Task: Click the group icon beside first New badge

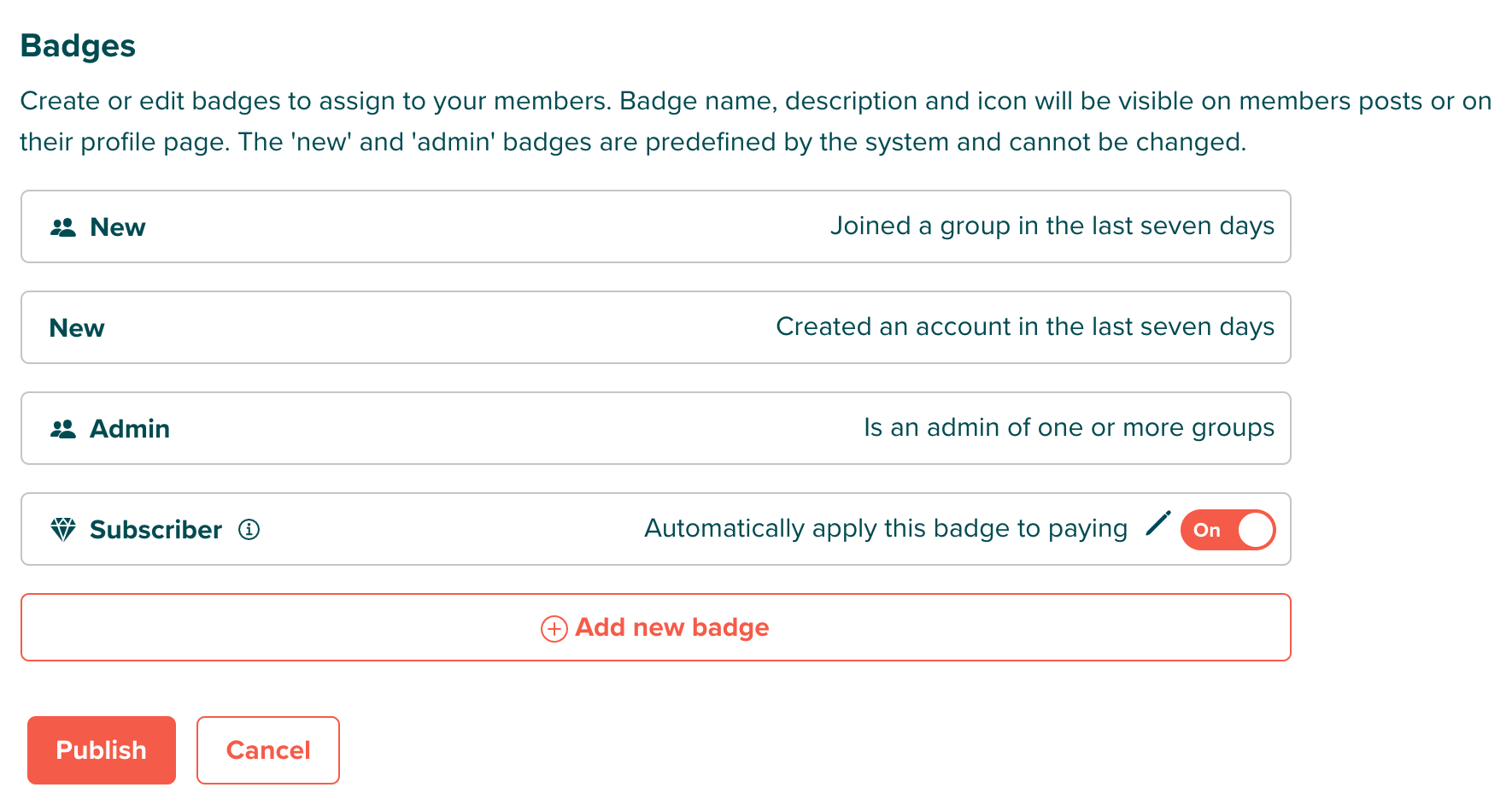Action: click(63, 227)
